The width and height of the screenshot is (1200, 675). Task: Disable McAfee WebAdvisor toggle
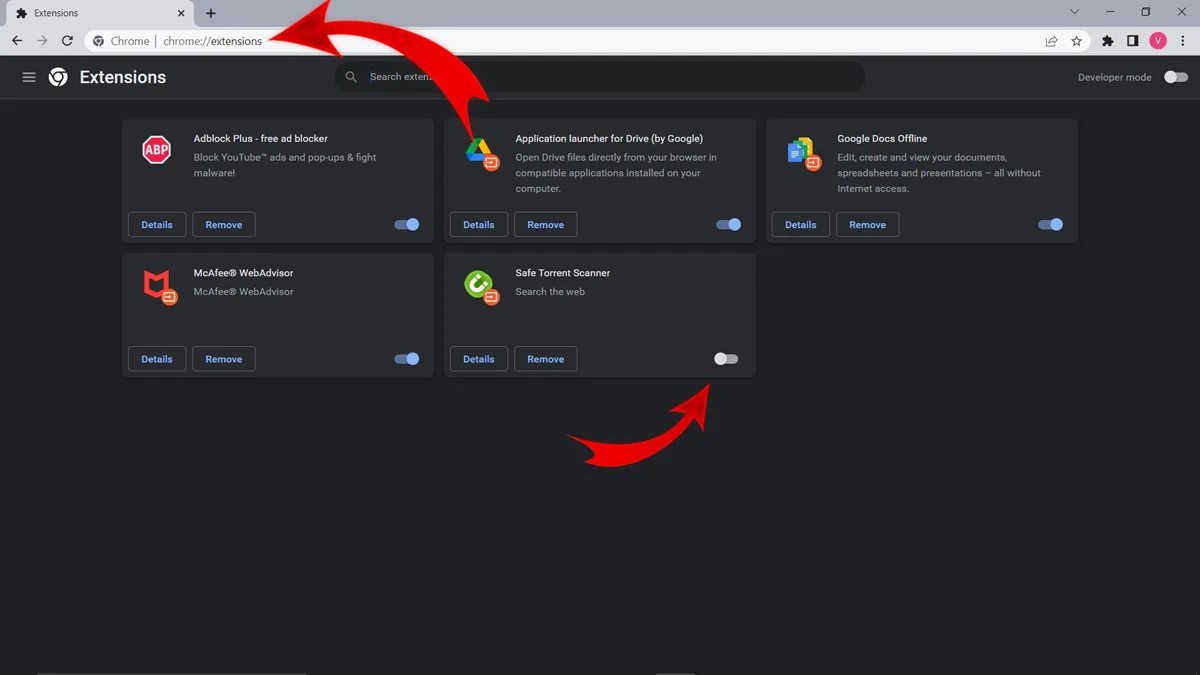(x=407, y=359)
